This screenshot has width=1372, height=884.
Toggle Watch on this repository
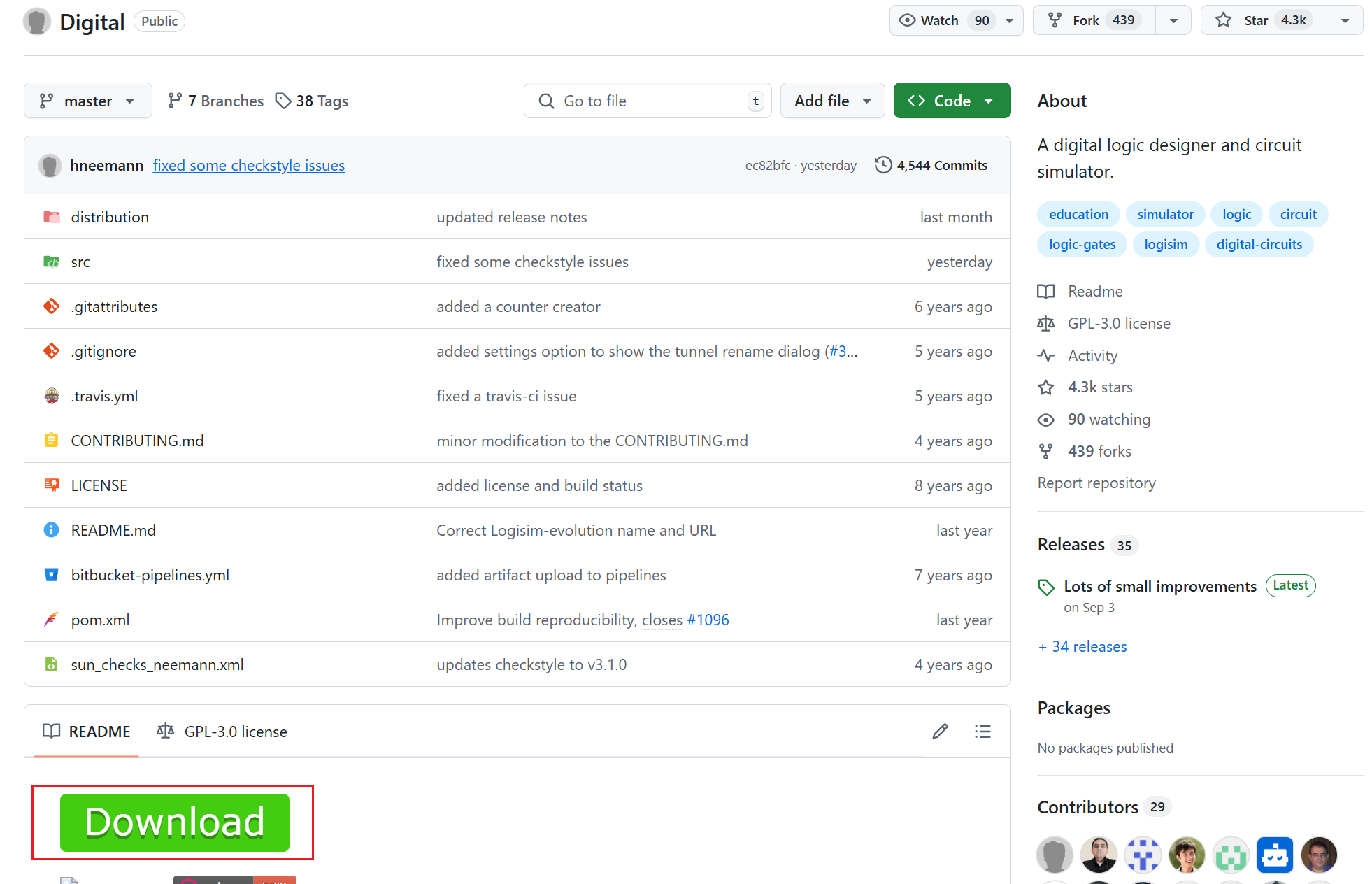pos(939,20)
